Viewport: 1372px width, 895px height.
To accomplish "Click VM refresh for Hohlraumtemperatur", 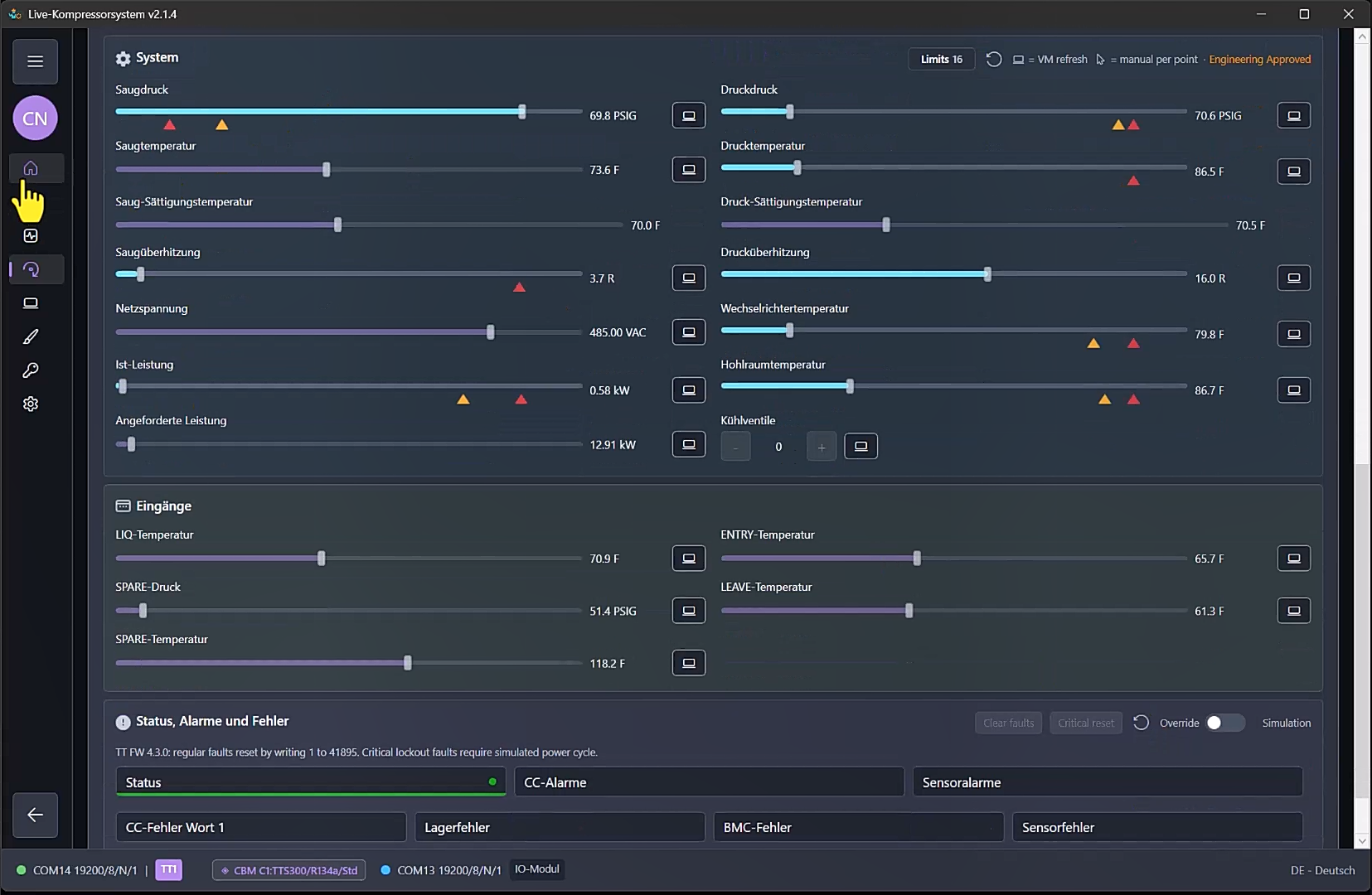I will pos(1294,389).
